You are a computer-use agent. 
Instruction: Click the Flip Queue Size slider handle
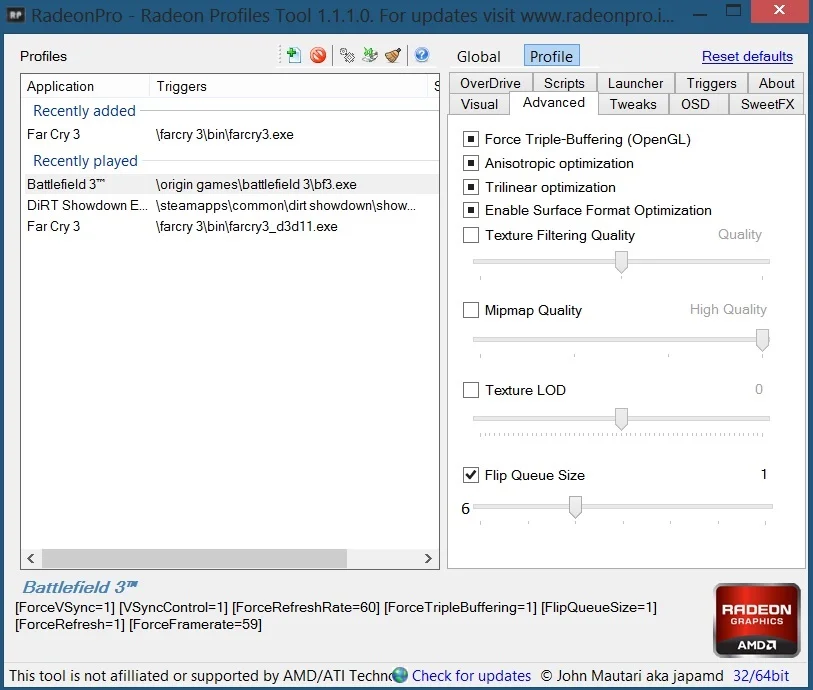575,506
